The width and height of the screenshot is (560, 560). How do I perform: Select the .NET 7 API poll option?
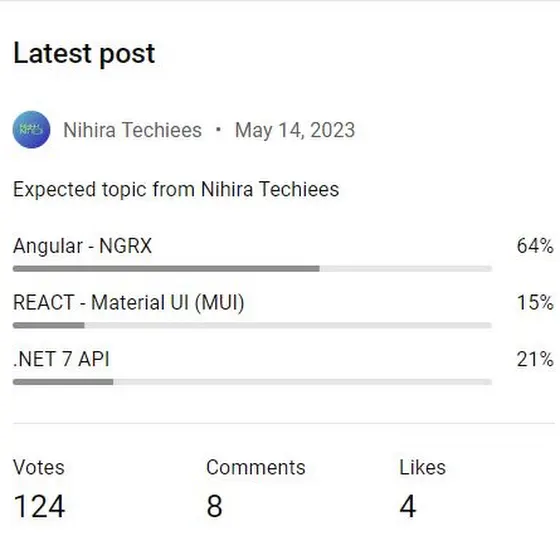(x=61, y=359)
